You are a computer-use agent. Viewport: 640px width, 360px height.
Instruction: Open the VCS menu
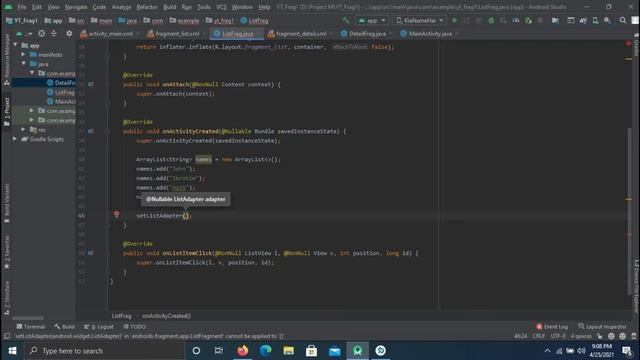point(221,7)
